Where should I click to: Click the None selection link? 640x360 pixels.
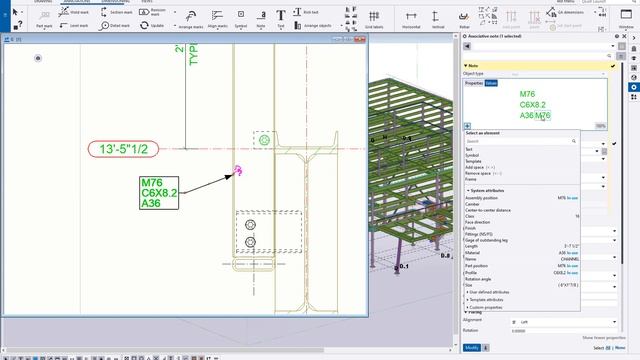tap(620, 348)
